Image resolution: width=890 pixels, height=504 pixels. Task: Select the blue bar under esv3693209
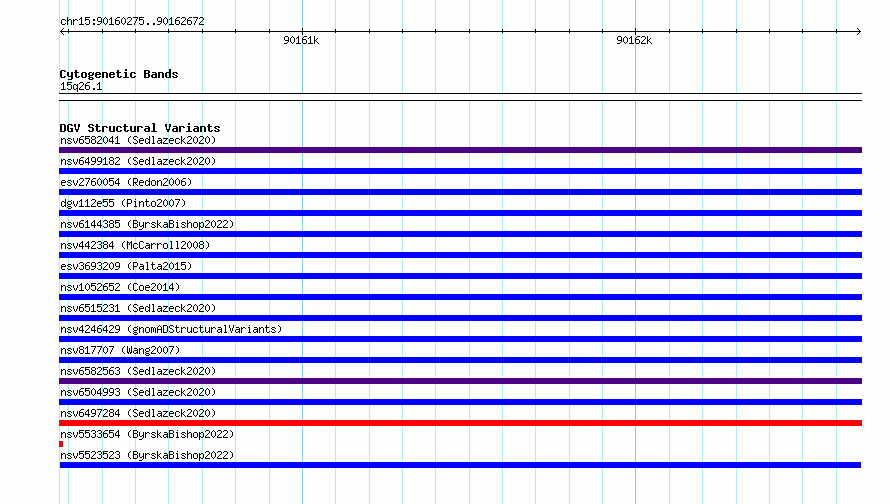click(460, 276)
